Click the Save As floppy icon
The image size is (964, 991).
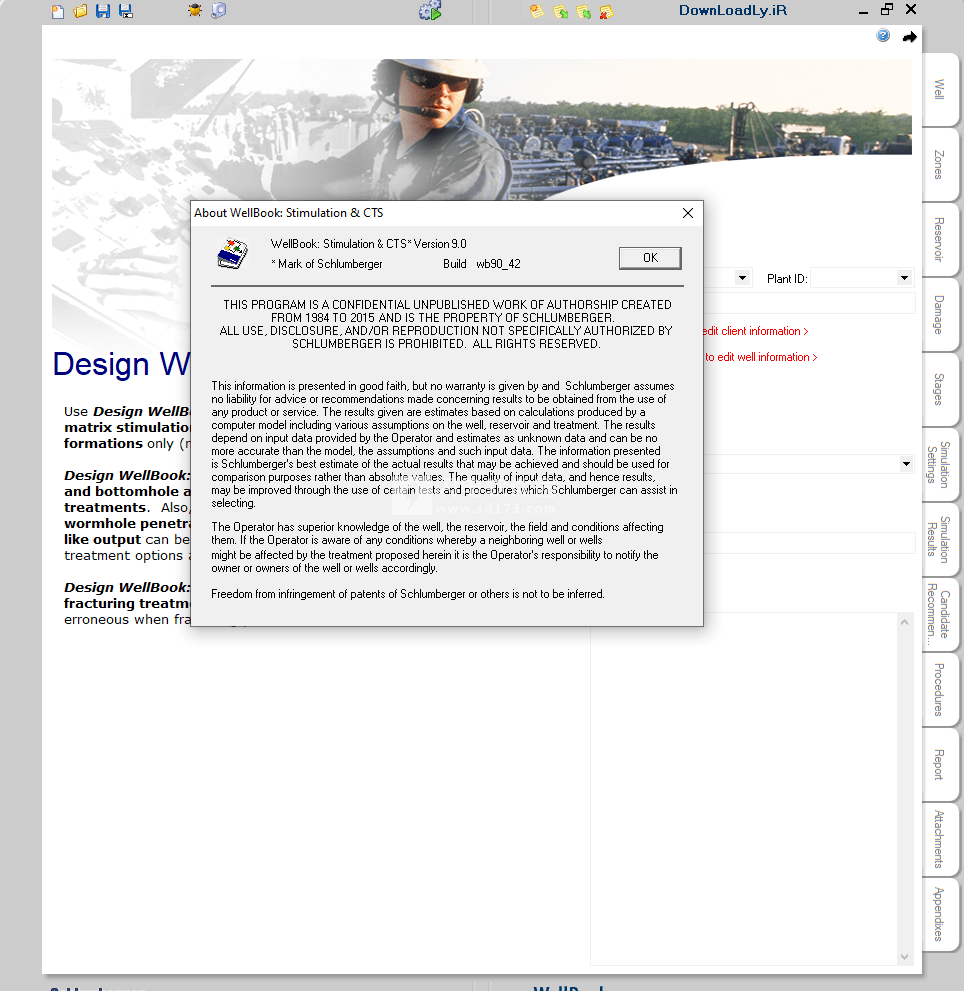click(x=126, y=11)
